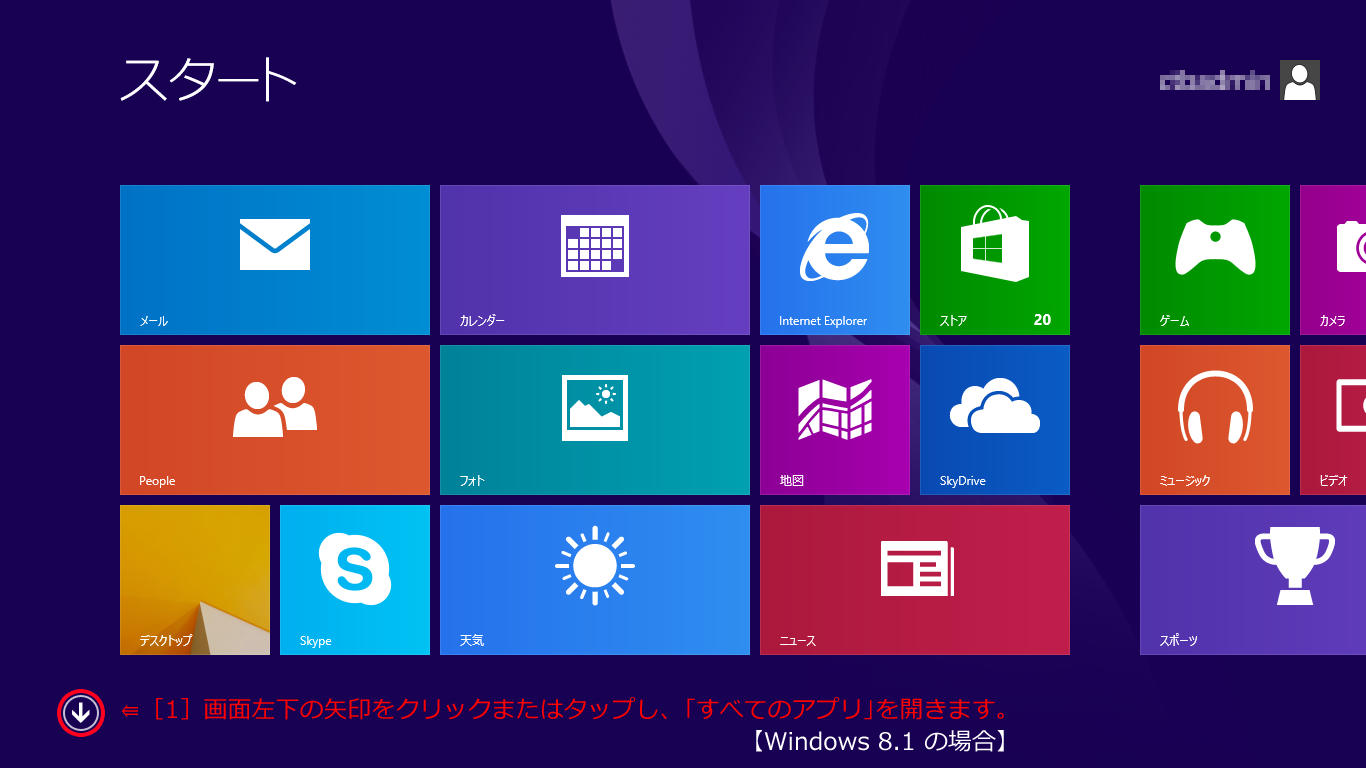The height and width of the screenshot is (768, 1366).
Task: Open the Games (ゲーム) tile
Action: pos(1215,260)
